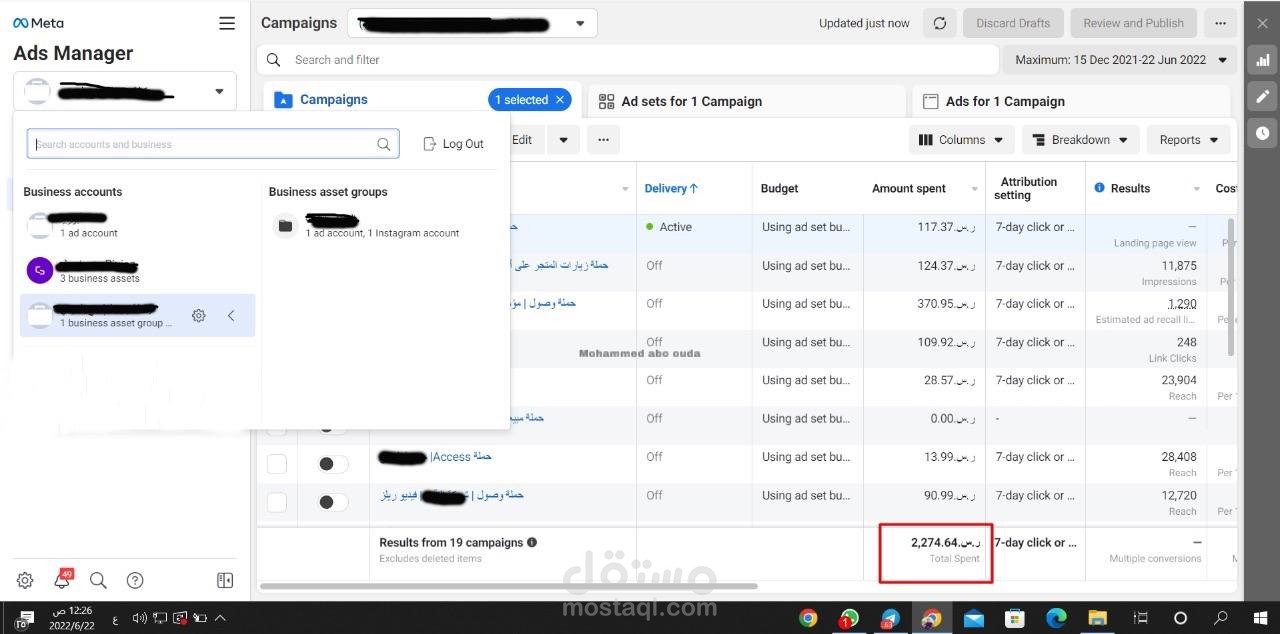The height and width of the screenshot is (634, 1280).
Task: Collapse asset groups with the left chevron
Action: (x=231, y=315)
